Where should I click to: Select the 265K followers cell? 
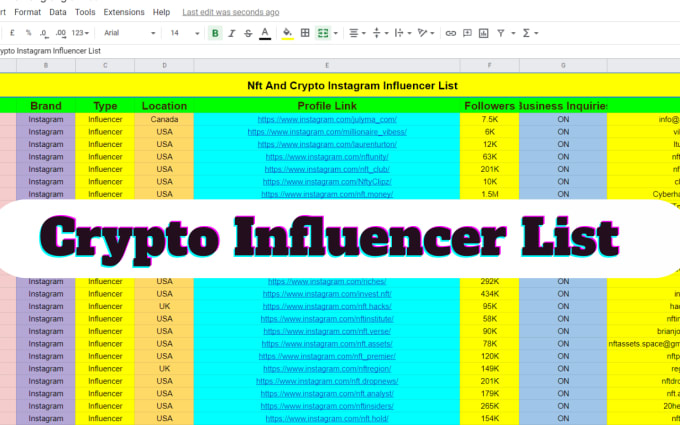tap(490, 406)
